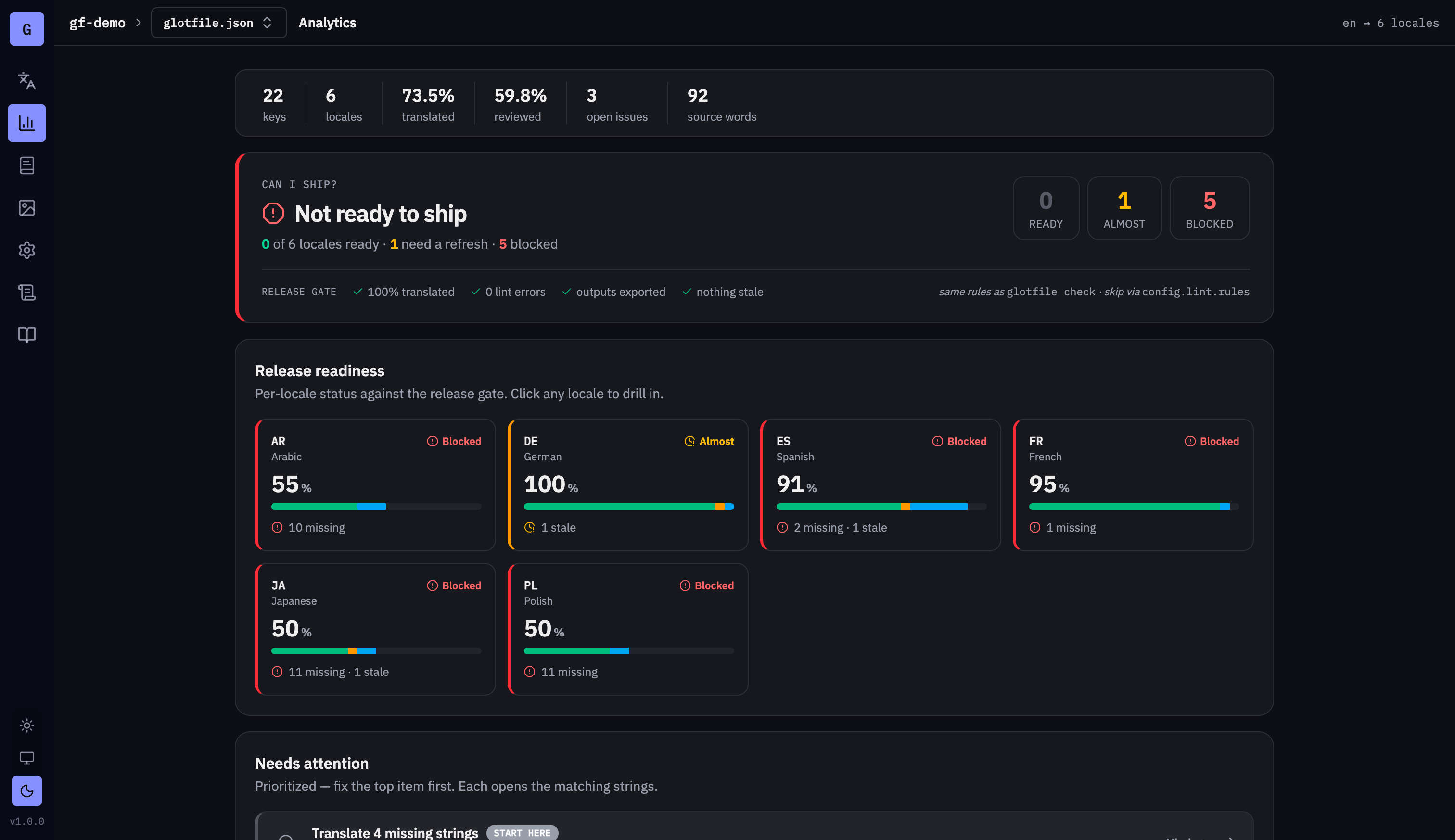This screenshot has width=1455, height=840.
Task: Click the 3 open issues stat
Action: point(617,104)
